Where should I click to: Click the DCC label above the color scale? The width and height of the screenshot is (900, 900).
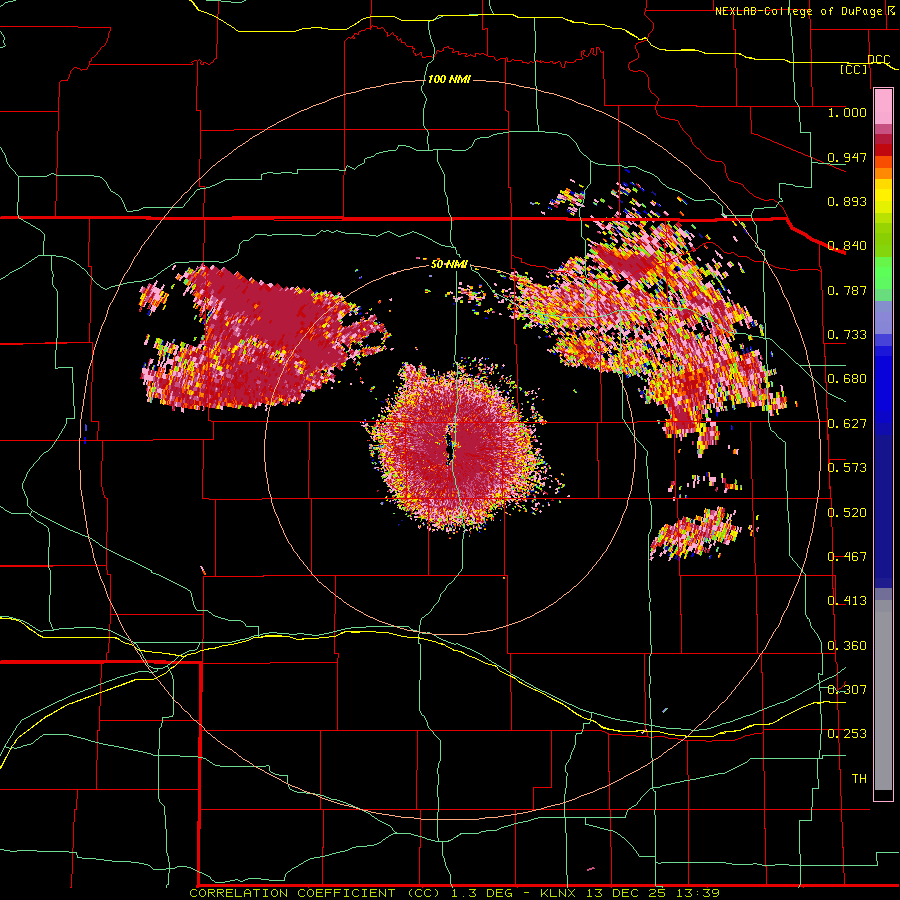(878, 60)
